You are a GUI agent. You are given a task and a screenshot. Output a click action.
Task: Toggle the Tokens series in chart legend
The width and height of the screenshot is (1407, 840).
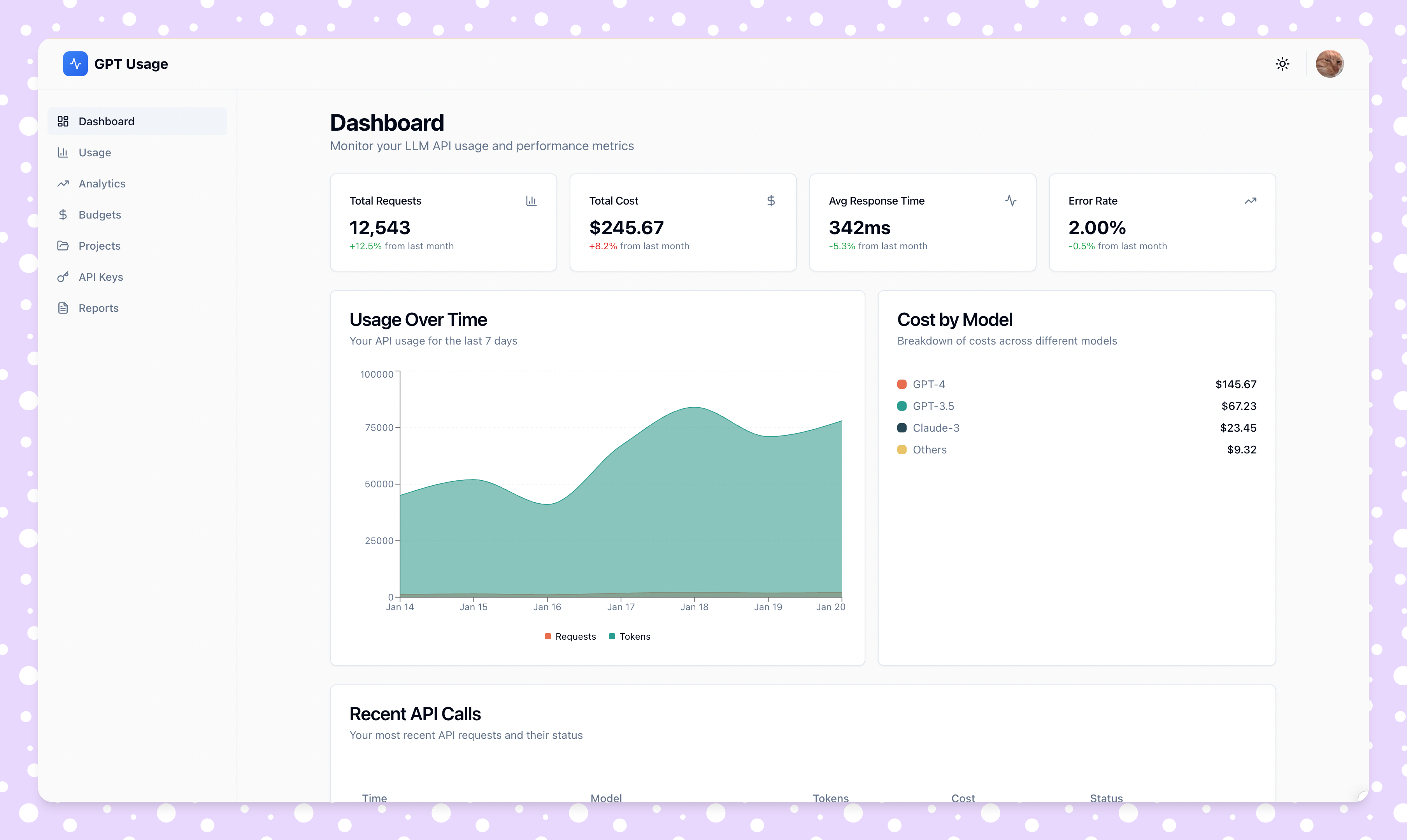click(629, 636)
